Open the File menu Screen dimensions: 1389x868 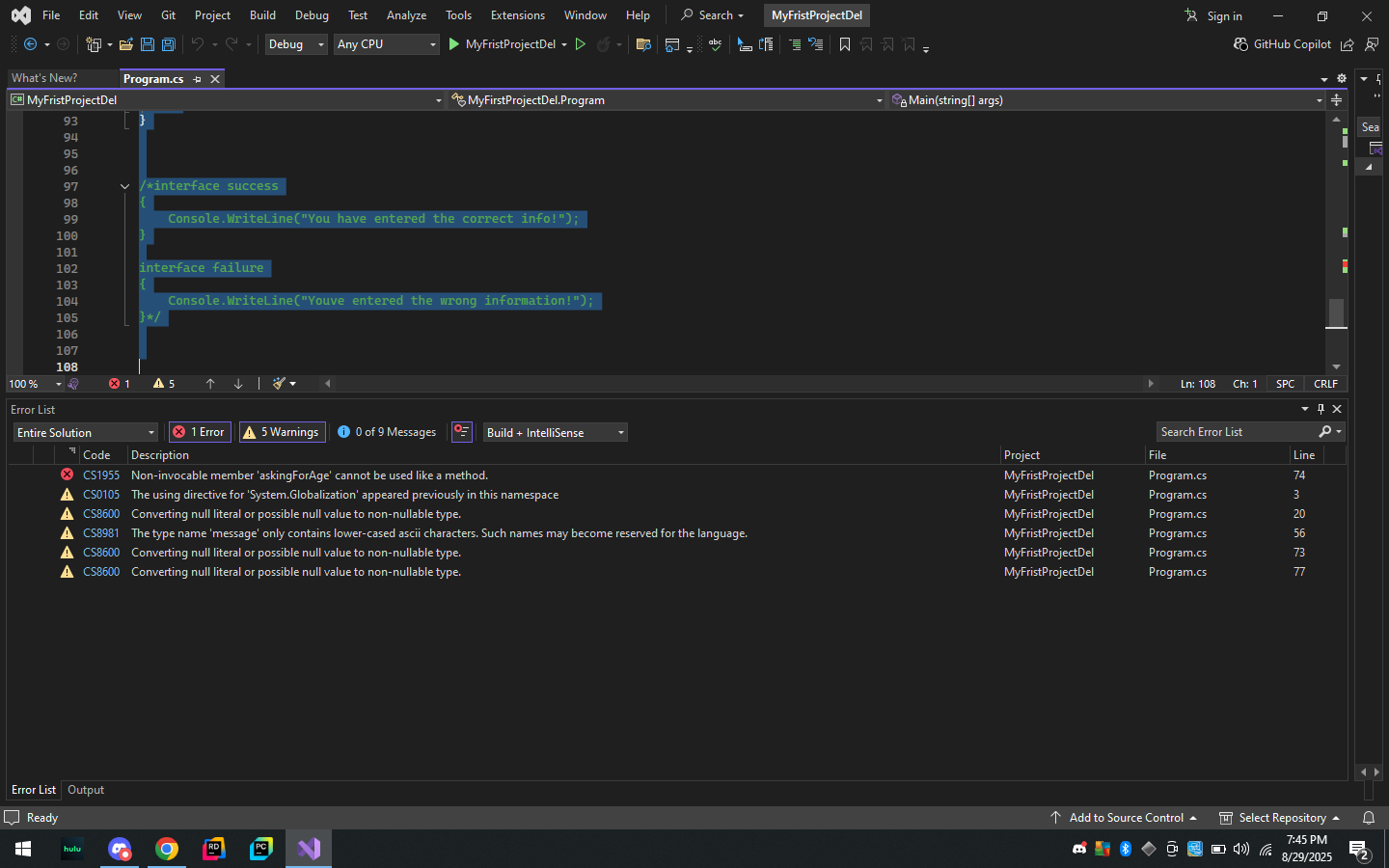point(51,15)
